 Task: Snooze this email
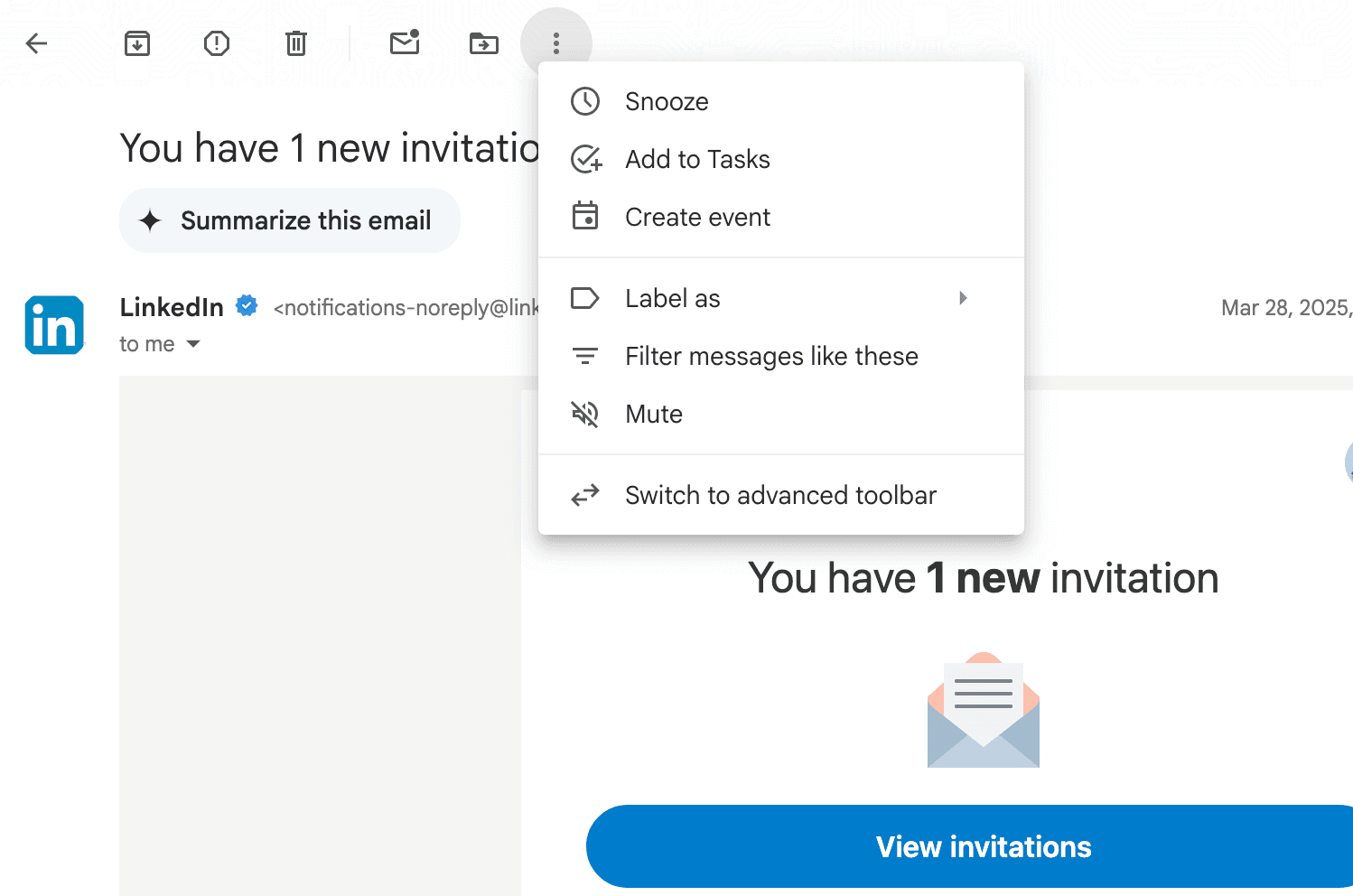(666, 101)
